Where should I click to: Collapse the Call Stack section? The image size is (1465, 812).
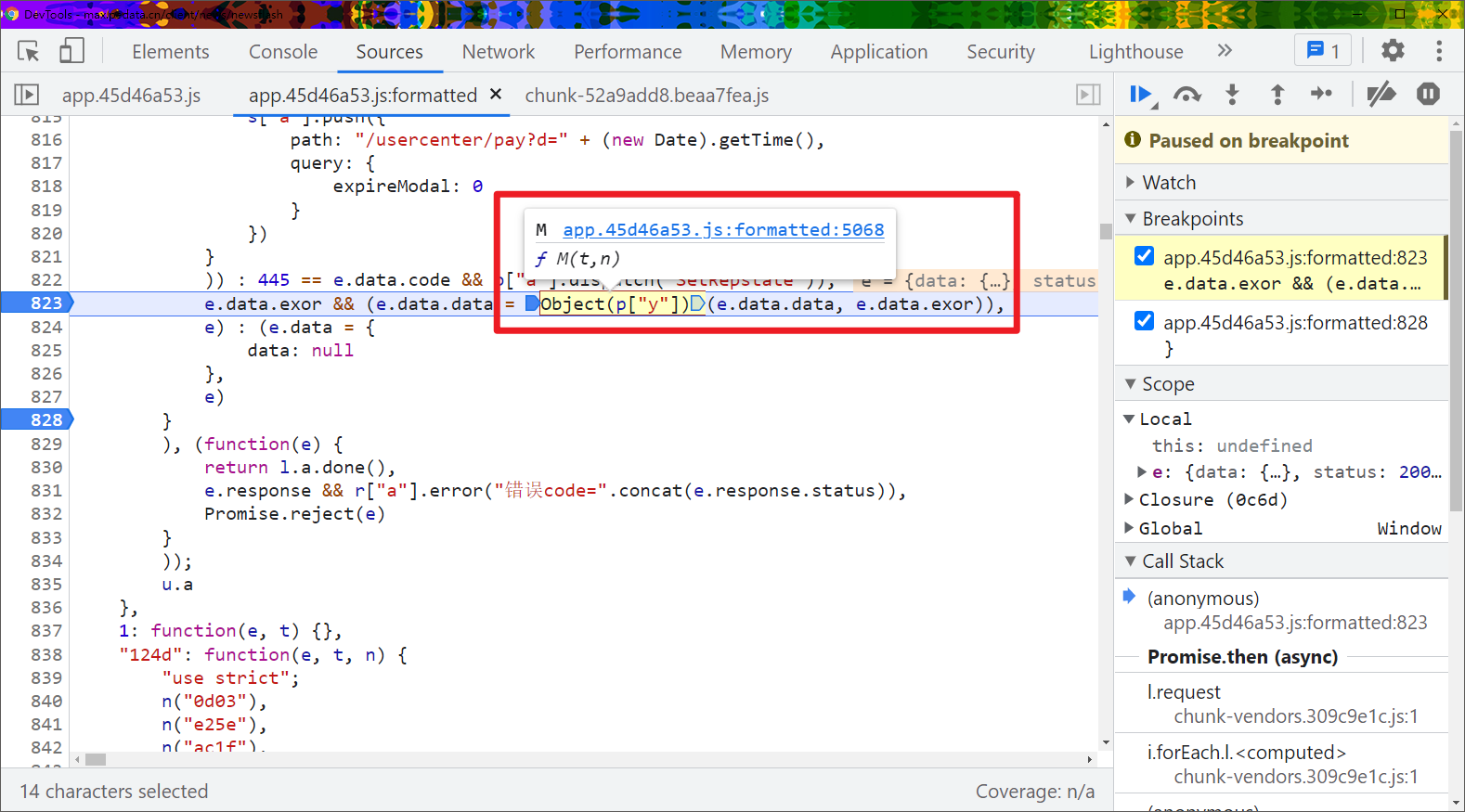(1182, 561)
